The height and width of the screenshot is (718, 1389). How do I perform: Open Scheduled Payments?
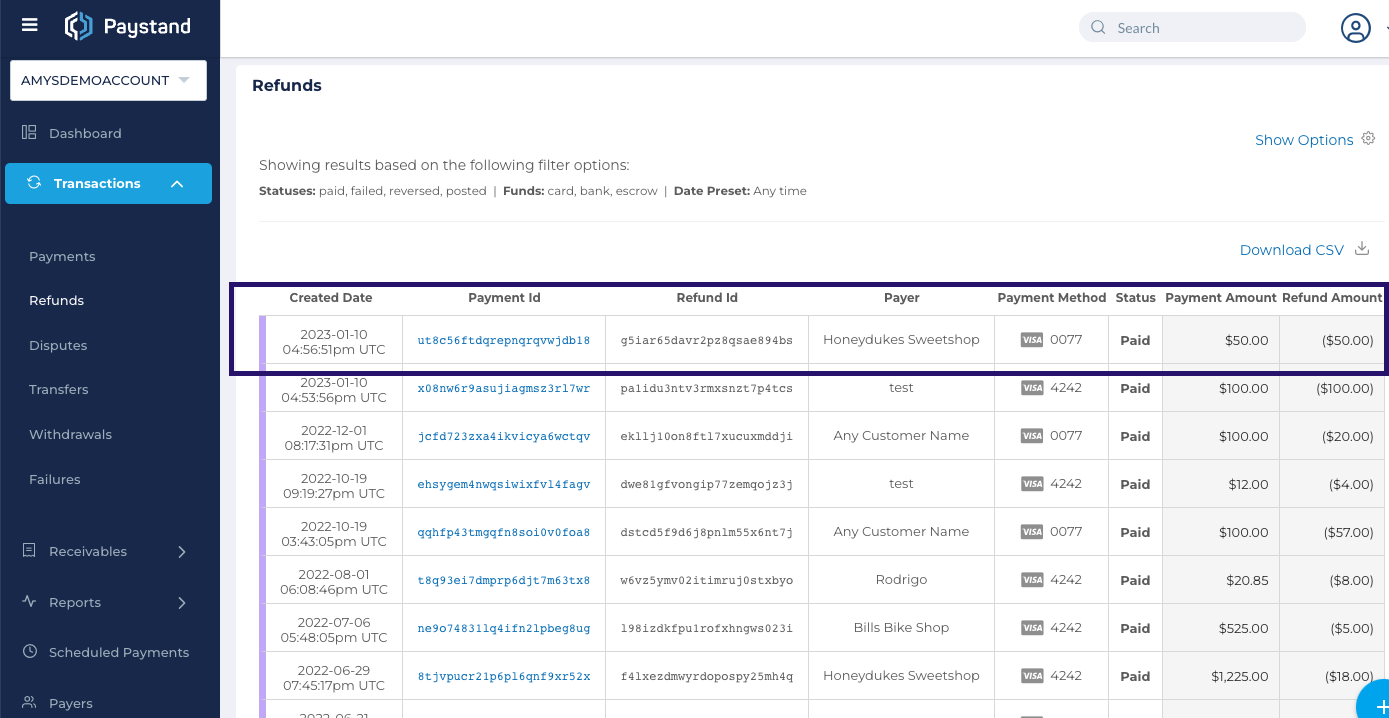click(119, 652)
